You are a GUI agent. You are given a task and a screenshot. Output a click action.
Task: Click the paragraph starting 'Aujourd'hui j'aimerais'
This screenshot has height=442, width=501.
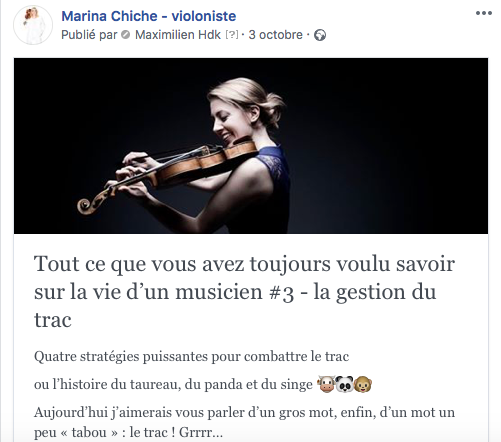pos(244,422)
